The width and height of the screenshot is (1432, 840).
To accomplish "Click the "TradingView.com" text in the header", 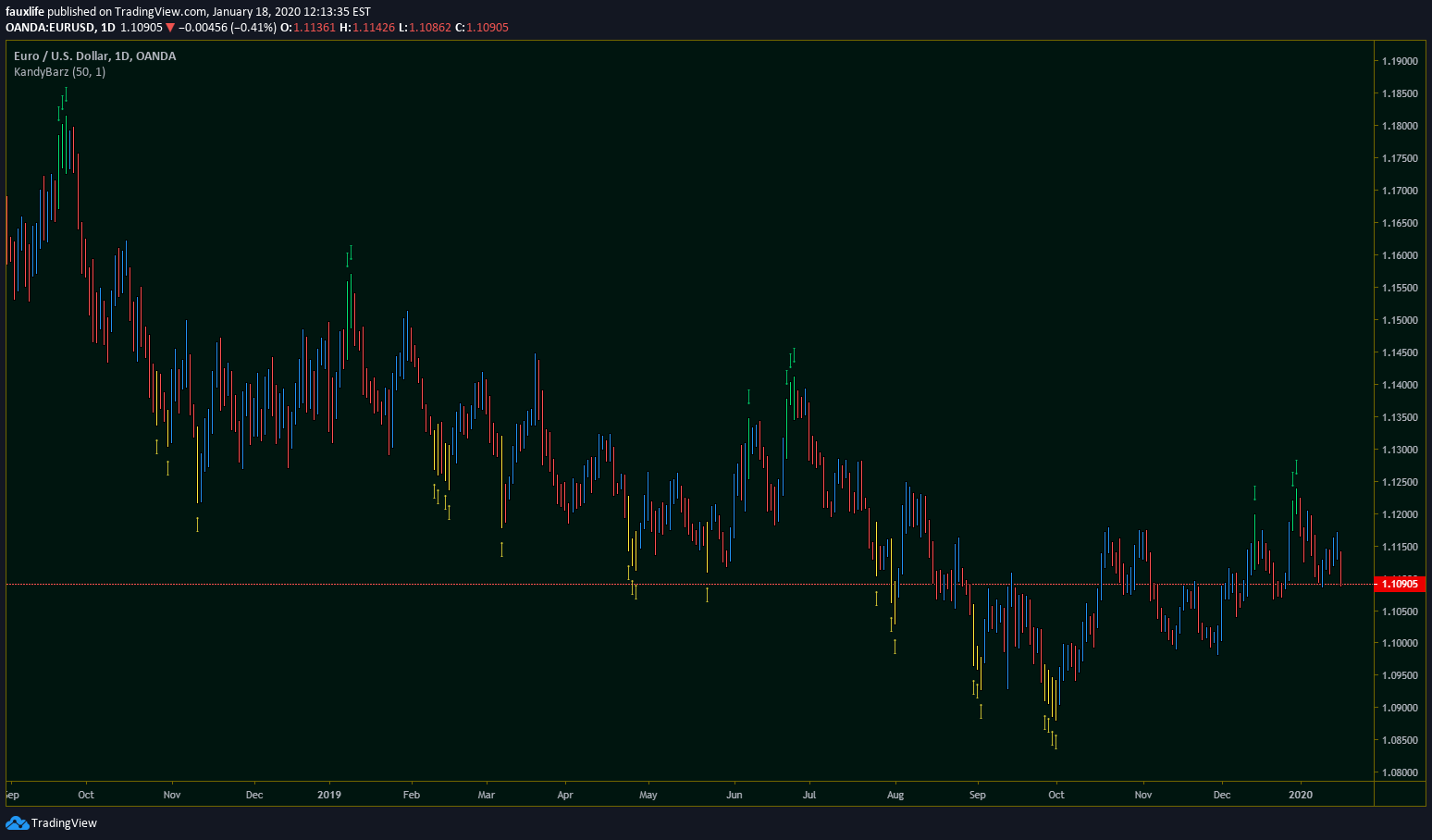I will click(x=161, y=12).
